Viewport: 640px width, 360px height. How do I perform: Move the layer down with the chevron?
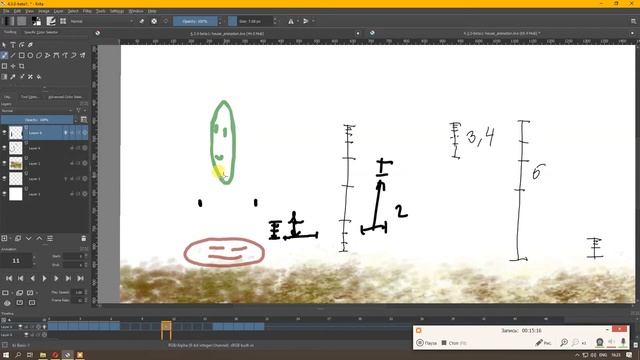tap(29, 238)
